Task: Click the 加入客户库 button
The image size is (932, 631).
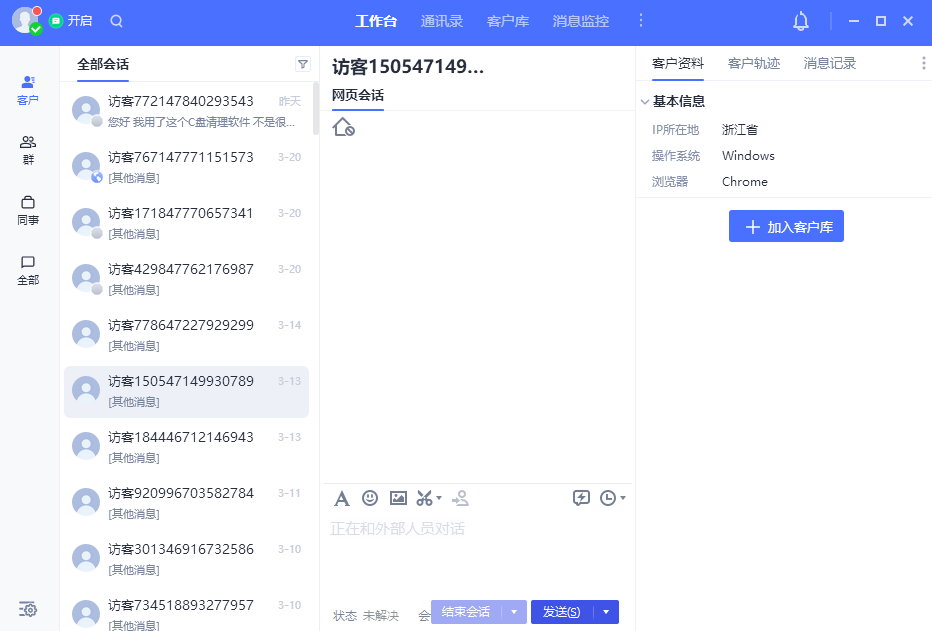Action: (x=786, y=226)
